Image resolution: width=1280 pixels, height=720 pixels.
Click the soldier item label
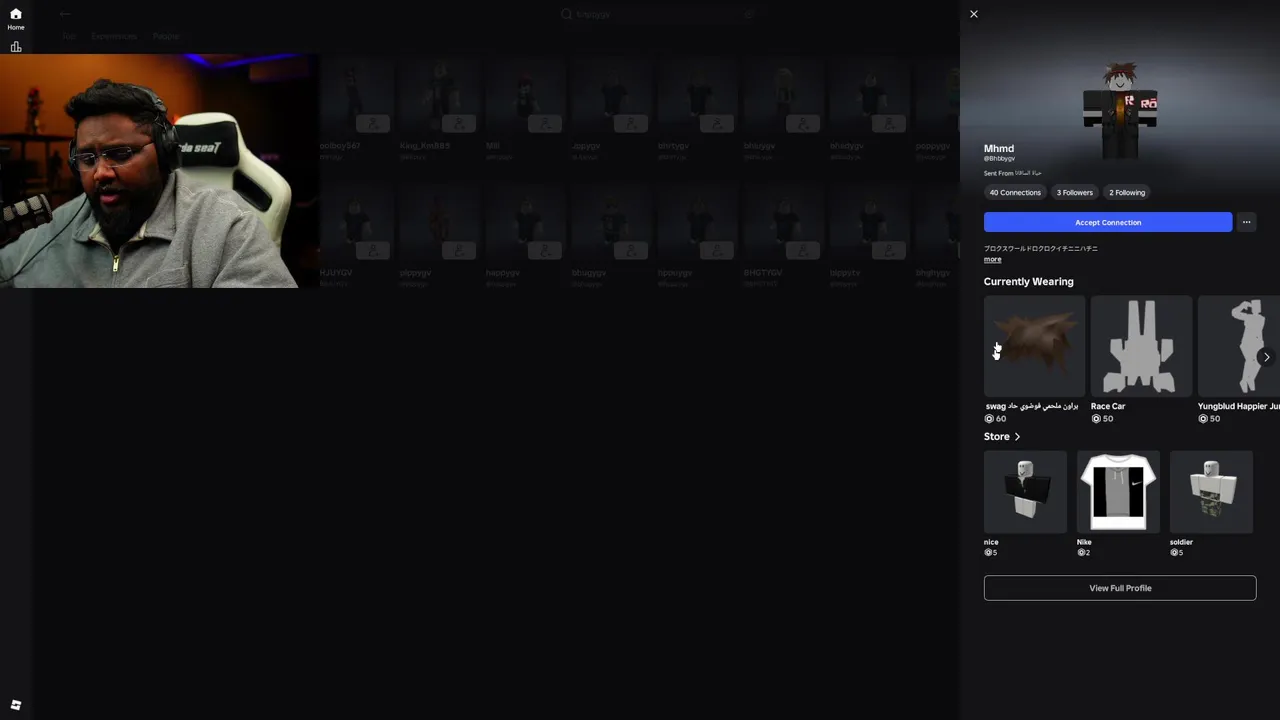pos(1181,542)
